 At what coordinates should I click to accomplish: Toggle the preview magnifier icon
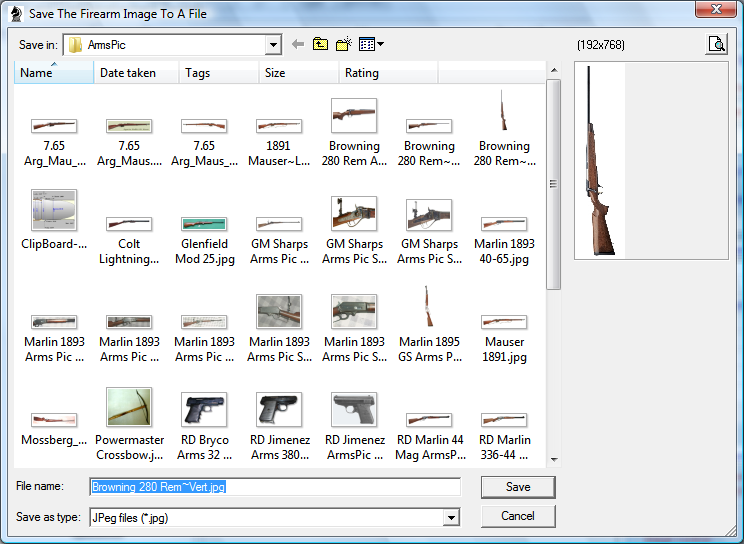click(716, 45)
